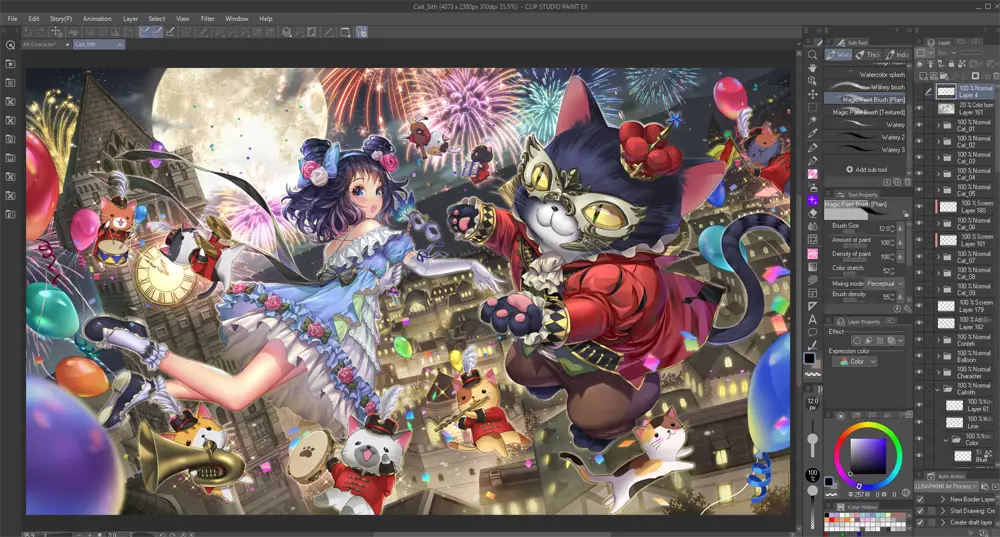Click the Lock layer padlock icon

[951, 64]
